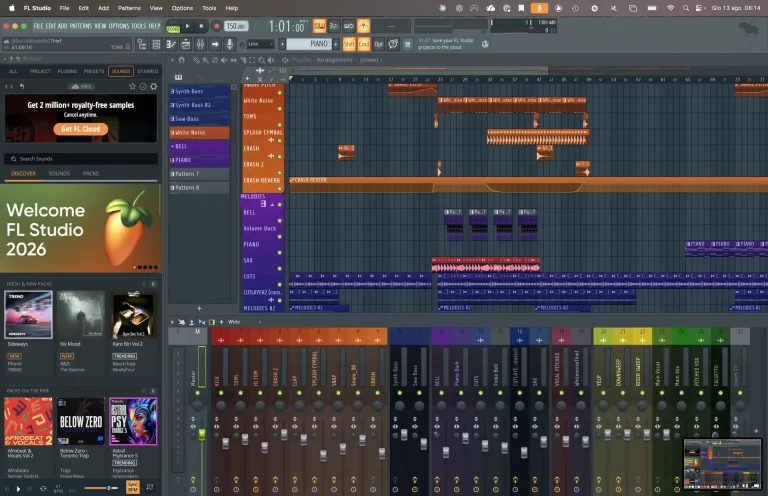Image resolution: width=768 pixels, height=496 pixels.
Task: Stop playback with the transport stop button
Action: 201,26
